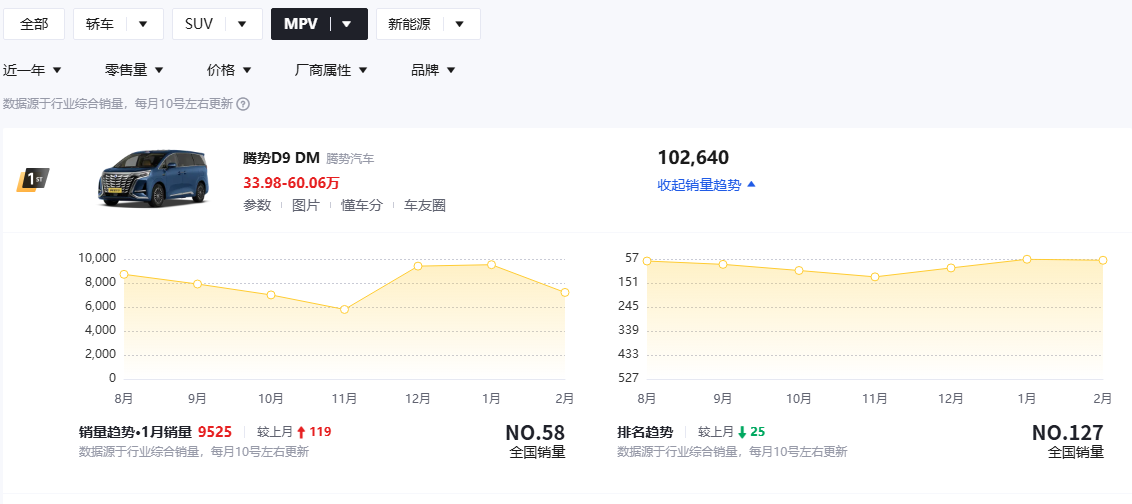Open the 厂商属性 filter
Image resolution: width=1132 pixels, height=504 pixels.
coord(331,70)
